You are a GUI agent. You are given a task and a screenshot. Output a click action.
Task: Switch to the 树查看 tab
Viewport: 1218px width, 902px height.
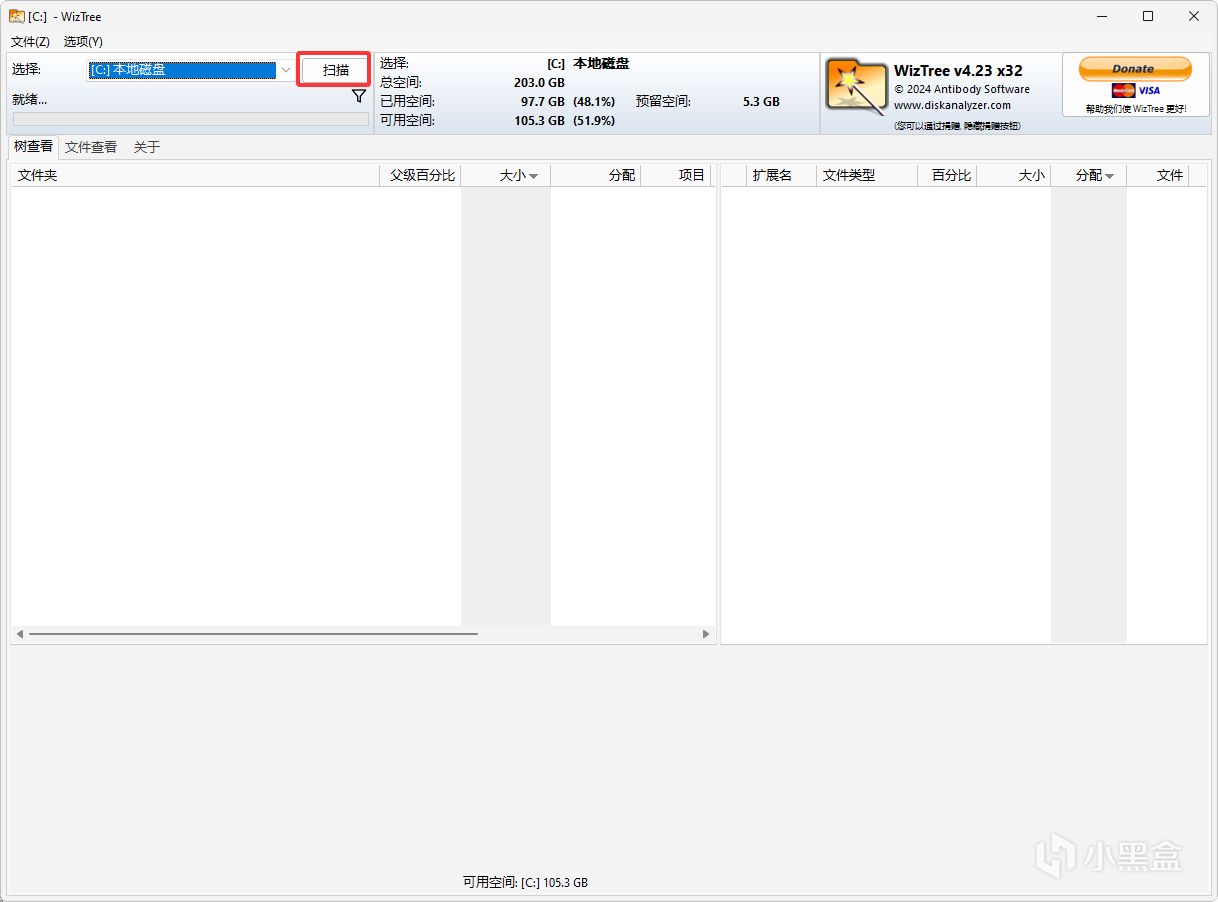(x=33, y=146)
